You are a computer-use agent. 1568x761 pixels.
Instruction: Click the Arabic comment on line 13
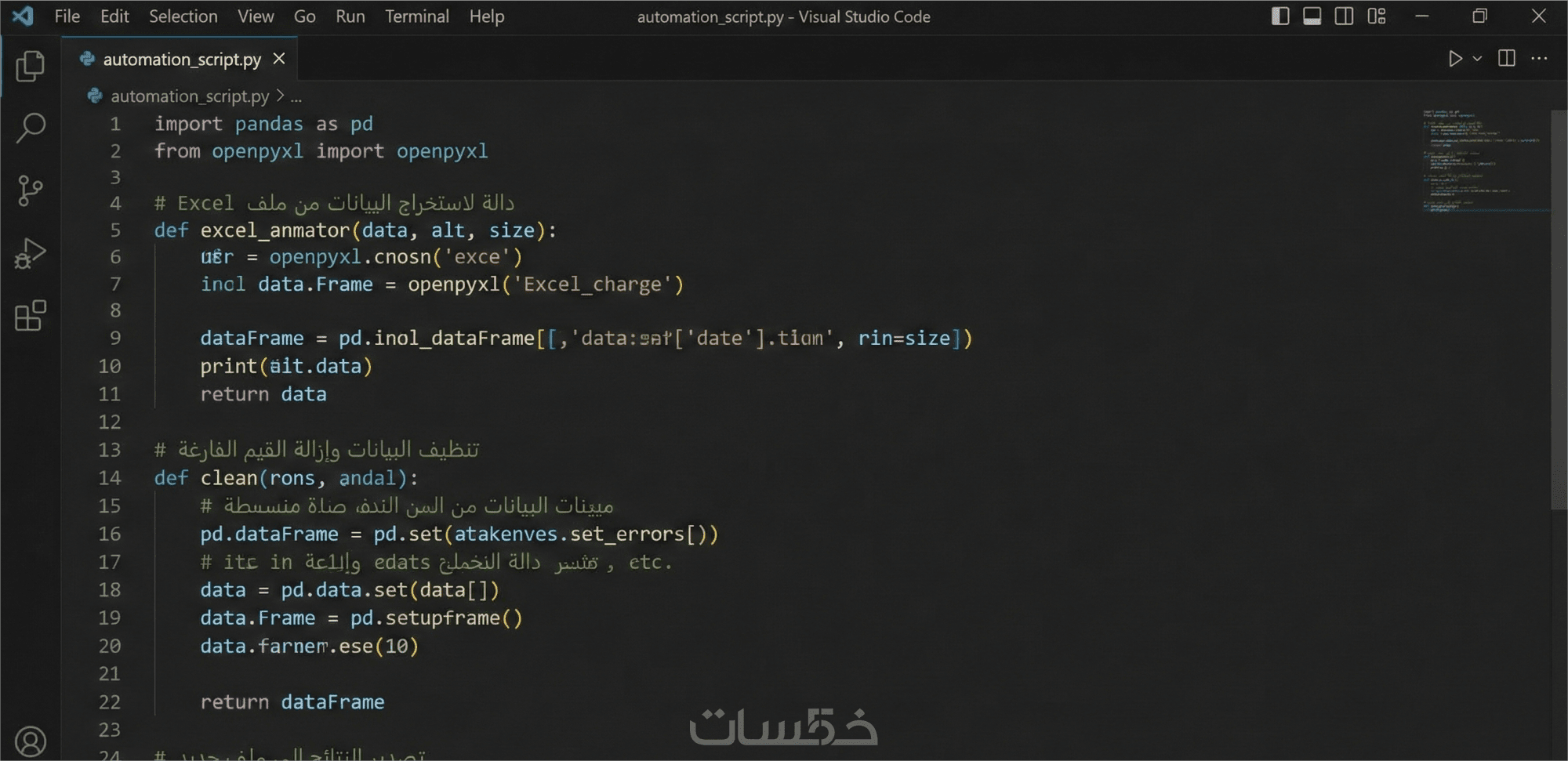[x=317, y=450]
